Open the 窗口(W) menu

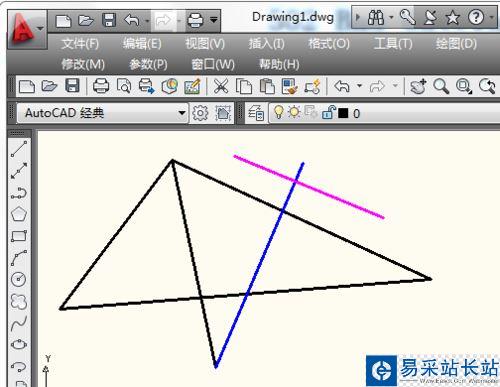pos(213,64)
